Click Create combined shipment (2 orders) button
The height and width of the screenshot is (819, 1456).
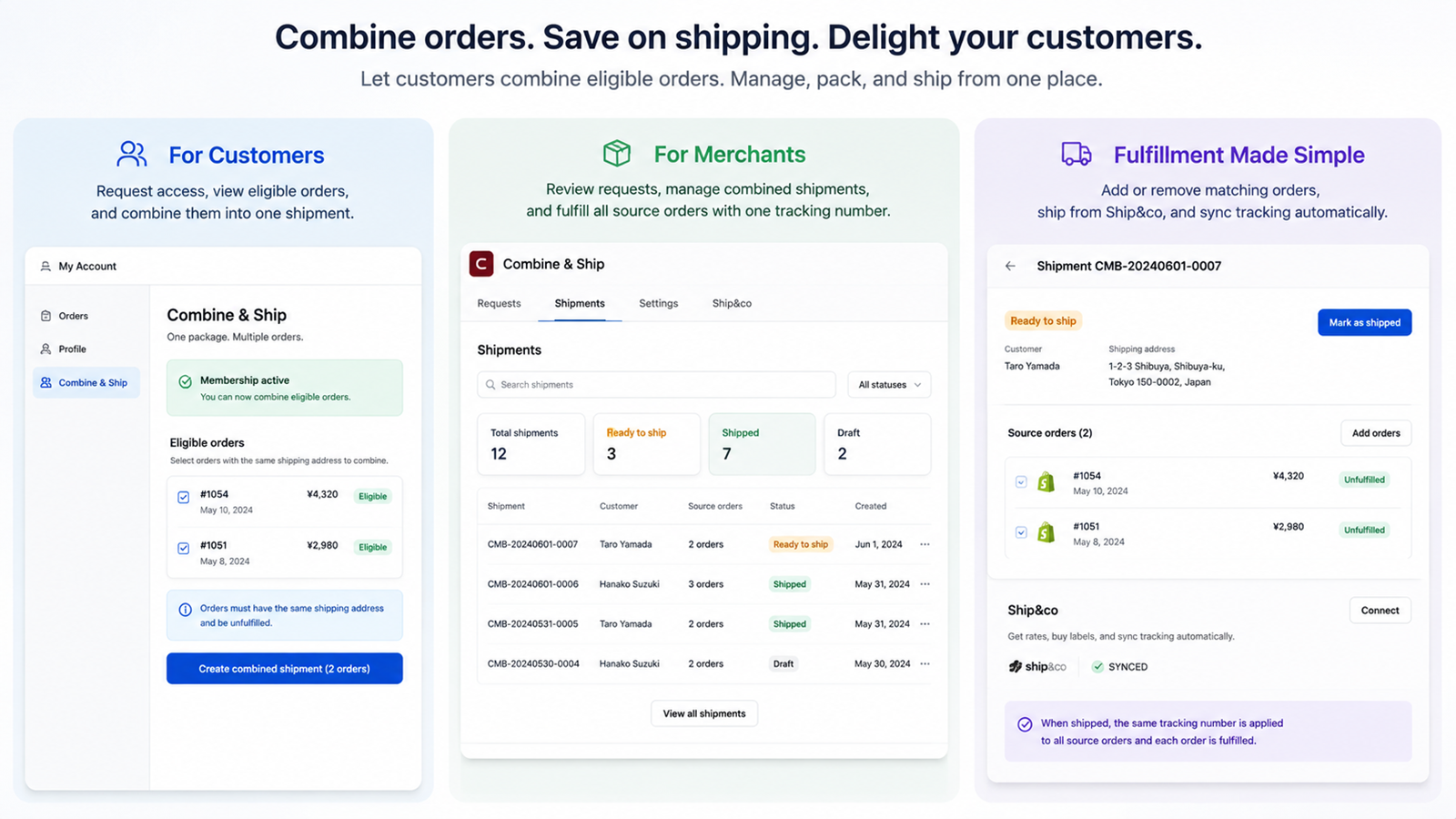pyautogui.click(x=285, y=669)
